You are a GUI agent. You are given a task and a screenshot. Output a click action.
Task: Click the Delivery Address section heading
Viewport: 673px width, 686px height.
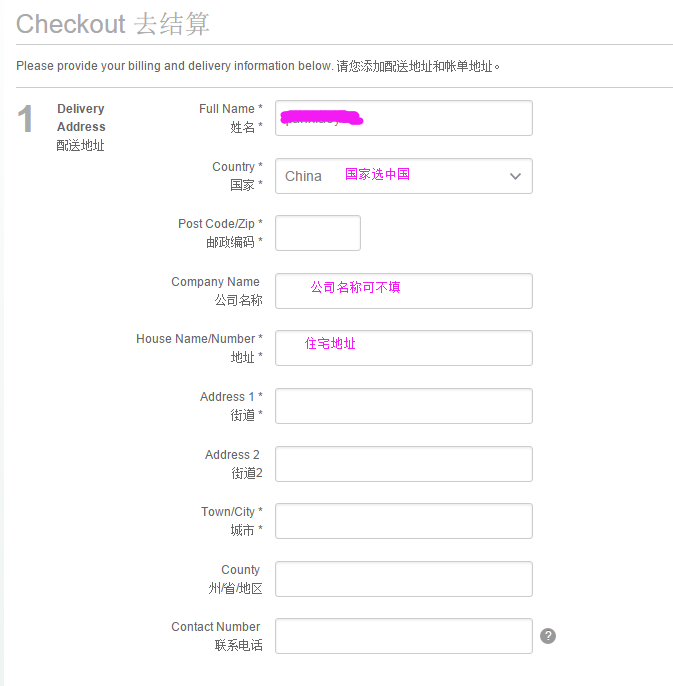click(81, 118)
